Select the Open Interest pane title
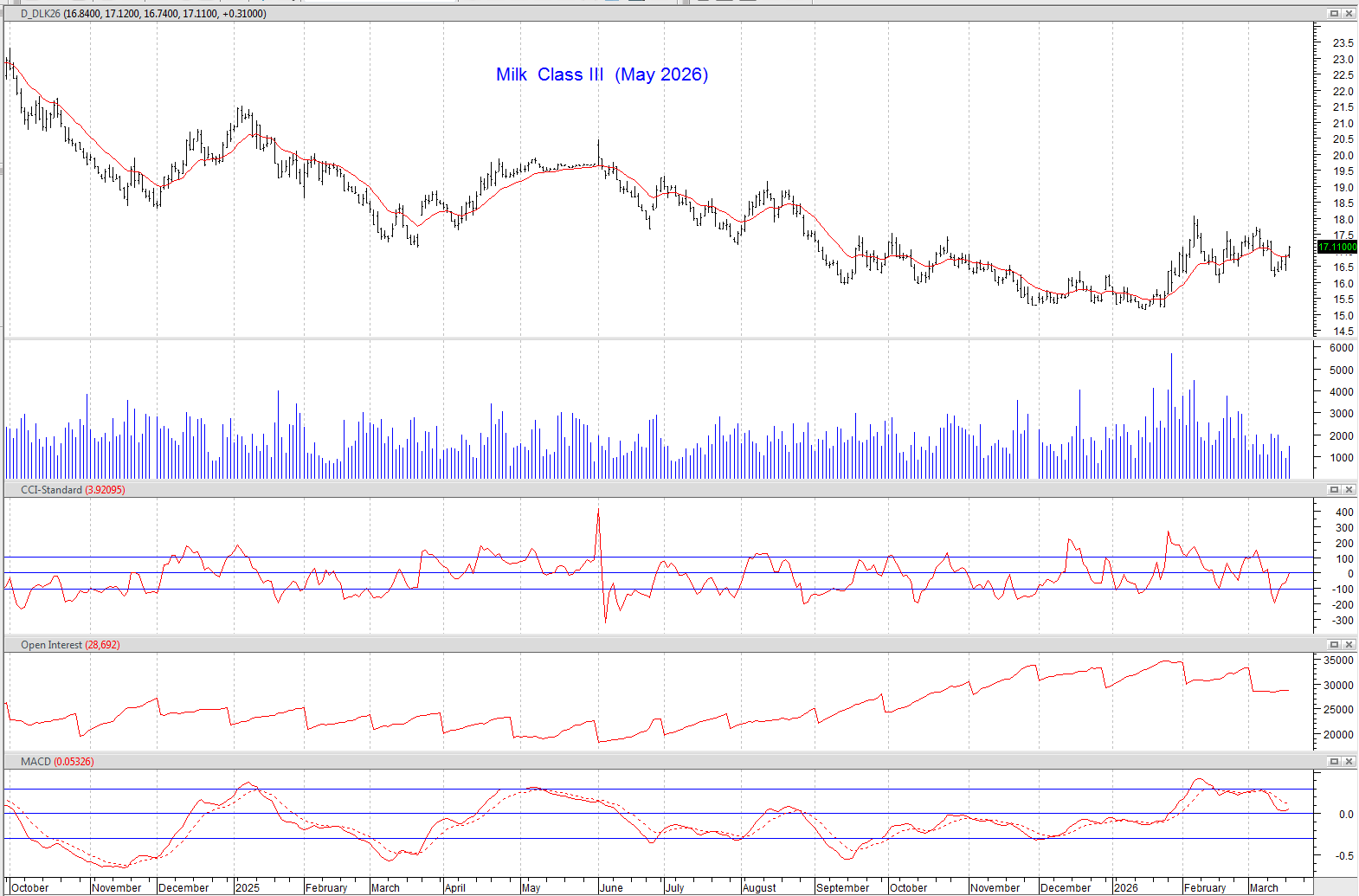The image size is (1359, 896). click(x=51, y=645)
